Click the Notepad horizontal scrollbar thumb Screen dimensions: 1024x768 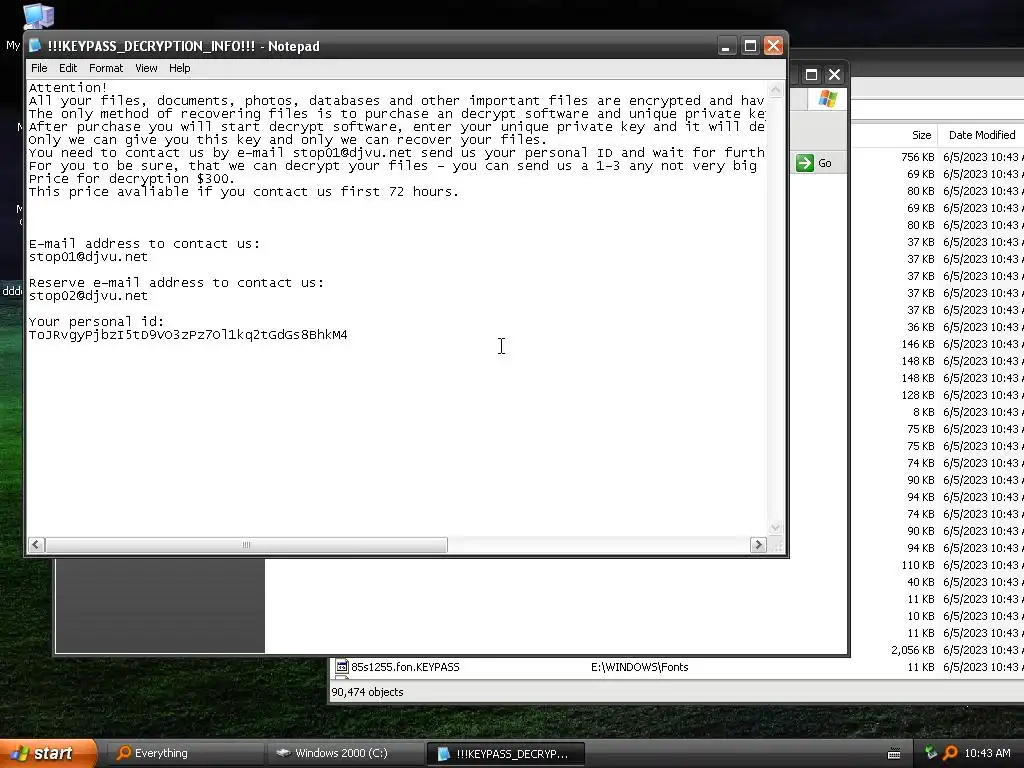tap(246, 545)
